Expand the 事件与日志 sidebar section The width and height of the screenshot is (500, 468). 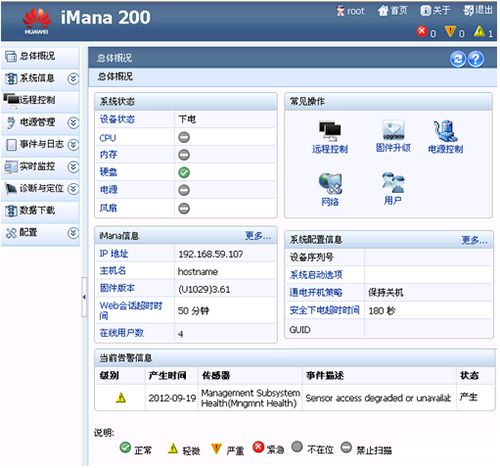tap(73, 145)
